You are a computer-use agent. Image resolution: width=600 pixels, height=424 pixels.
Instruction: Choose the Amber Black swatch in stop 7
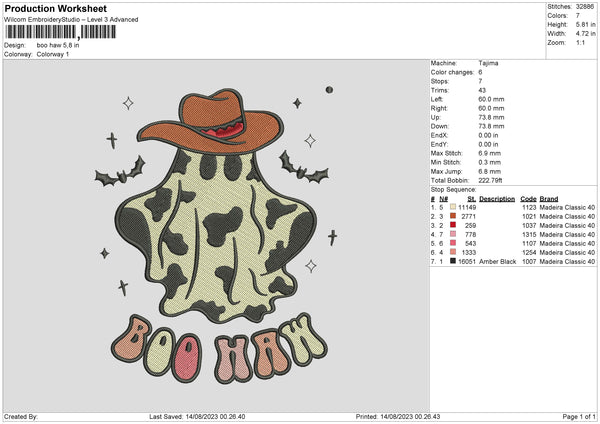[452, 260]
